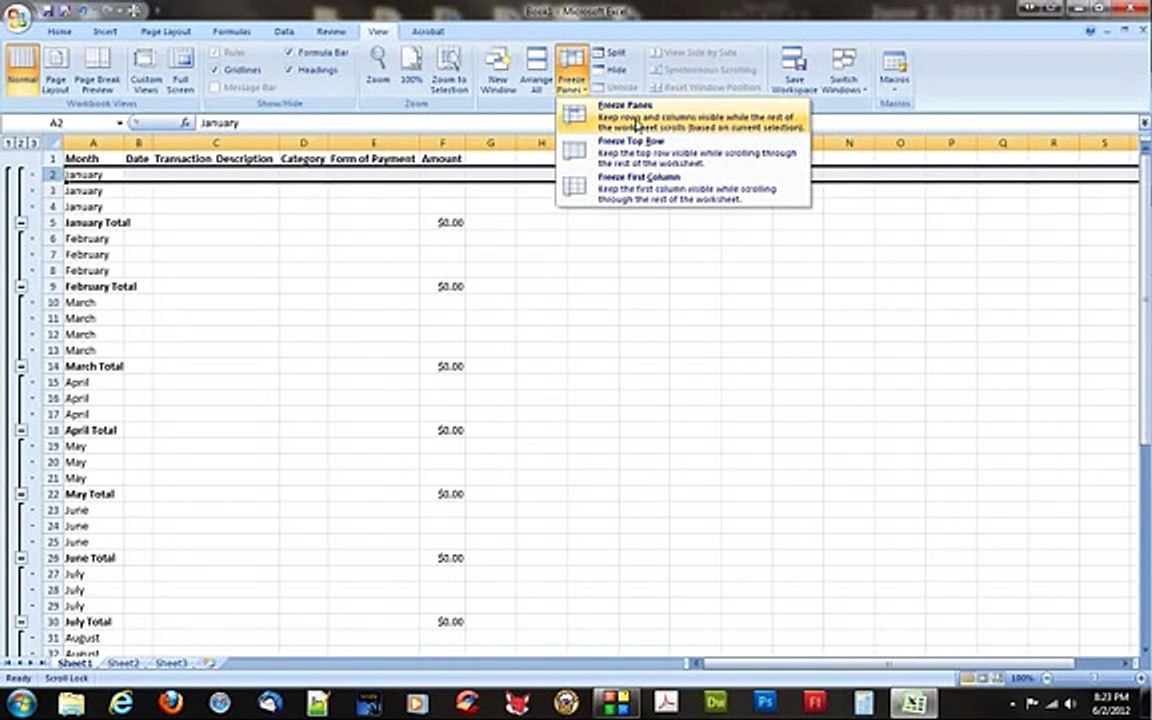Toggle Message Bar checkbox

coord(215,87)
